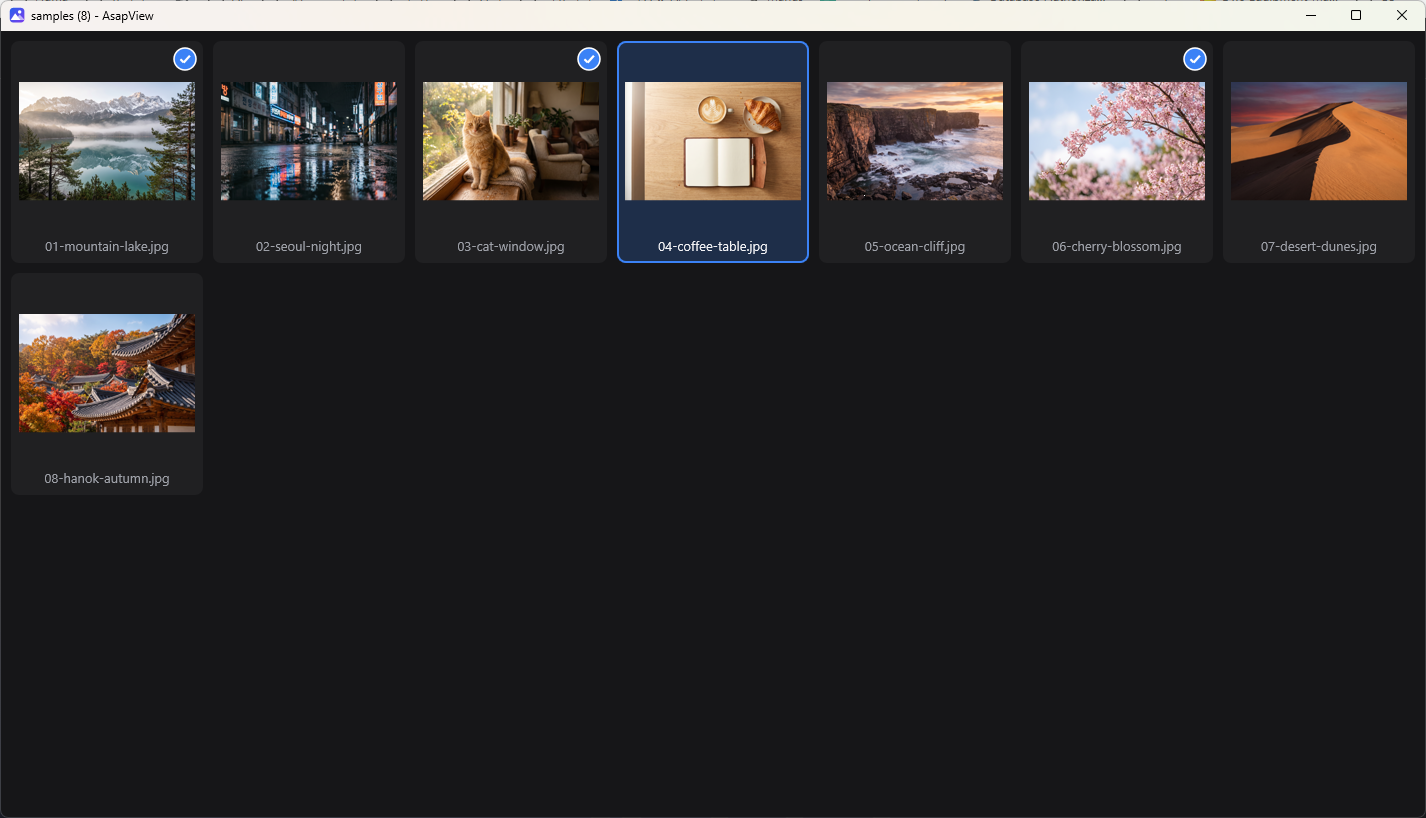
Task: Select the hanok autumn thumbnail image
Action: tap(107, 373)
